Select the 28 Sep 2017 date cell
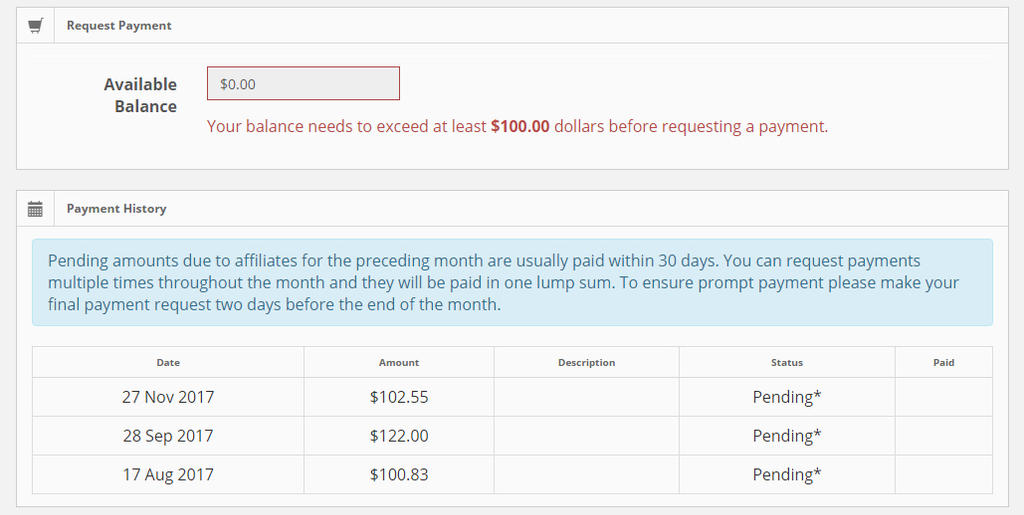The width and height of the screenshot is (1024, 515). point(168,436)
